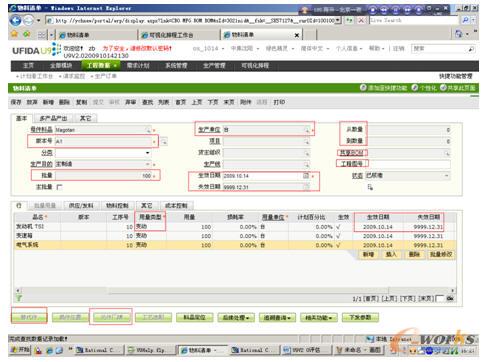Viewport: 485px width, 362px height.
Task: Click the 保存 toolbar button
Action: point(16,102)
